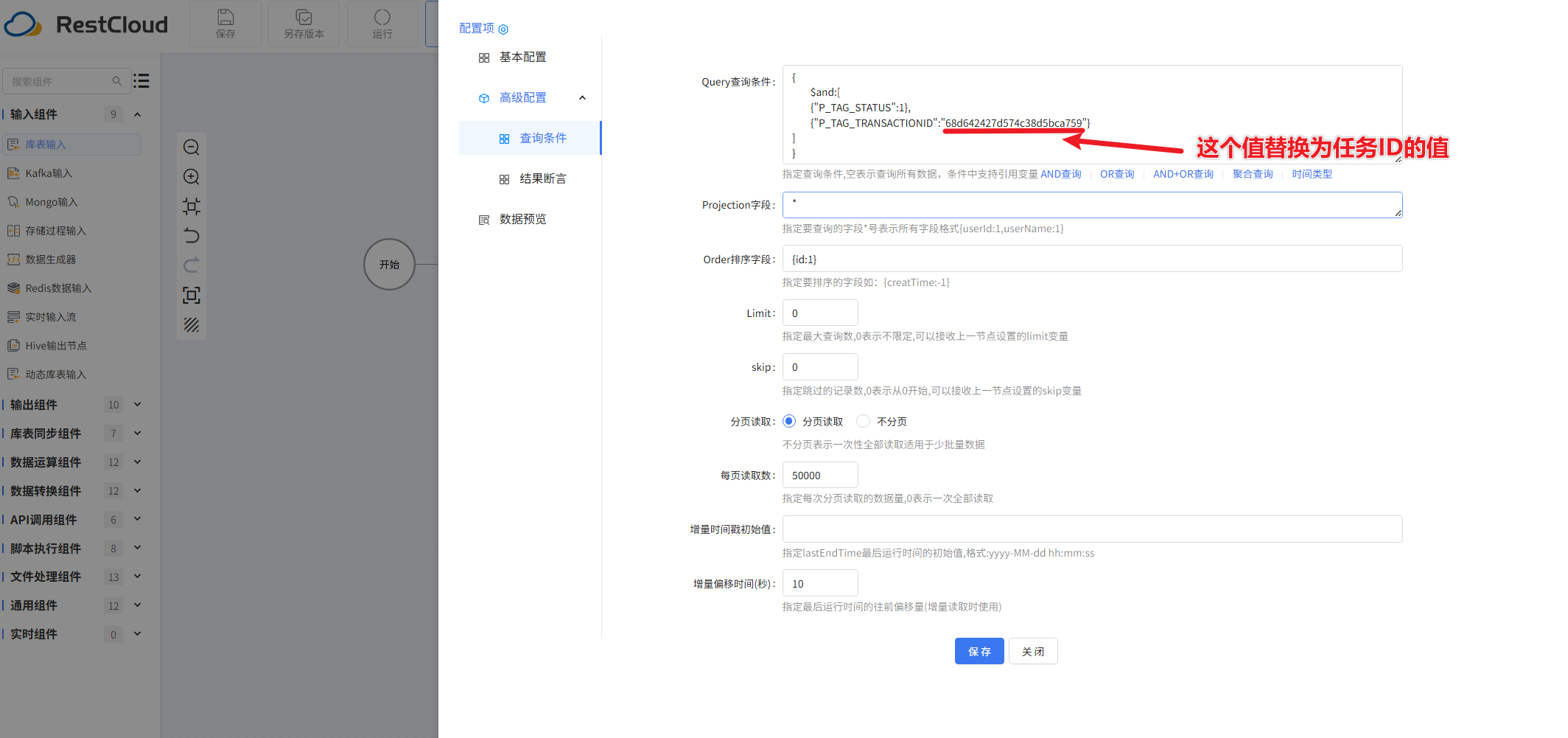This screenshot has width=1568, height=738.
Task: Click the blue 保存 button
Action: pyautogui.click(x=979, y=651)
